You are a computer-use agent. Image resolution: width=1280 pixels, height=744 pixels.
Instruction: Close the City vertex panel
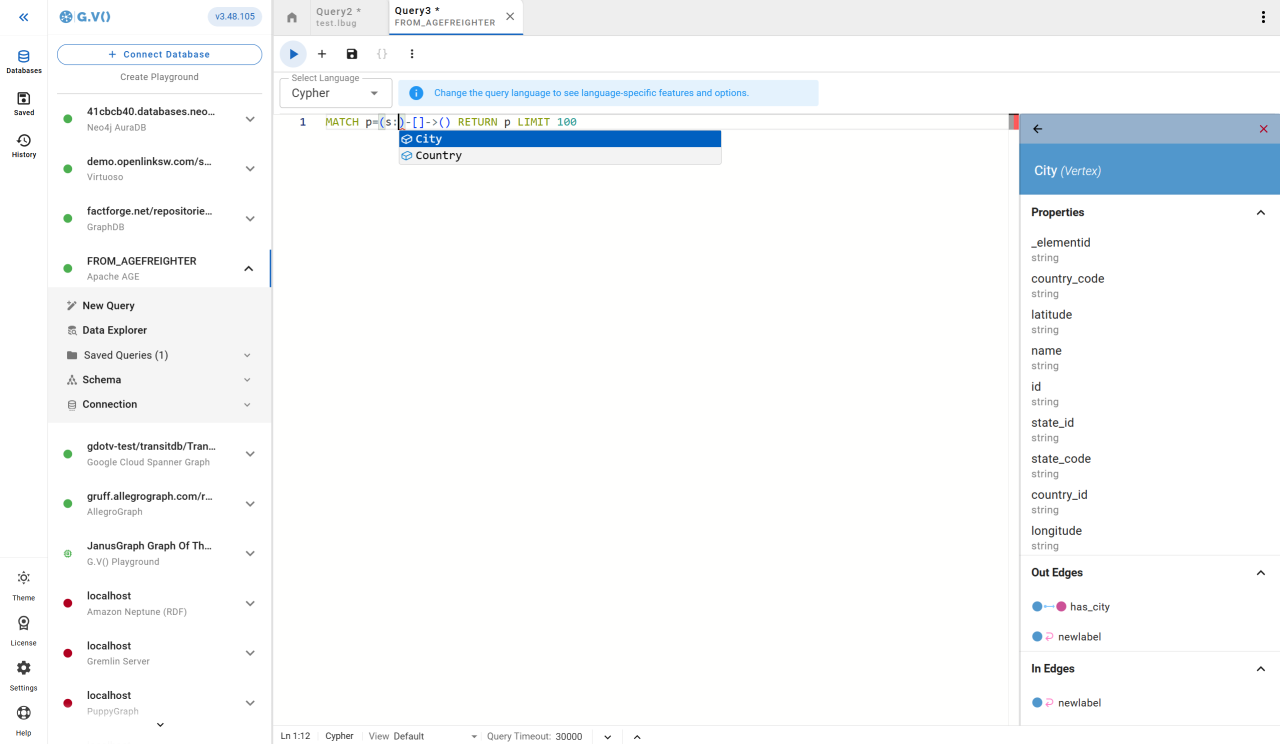click(1263, 129)
